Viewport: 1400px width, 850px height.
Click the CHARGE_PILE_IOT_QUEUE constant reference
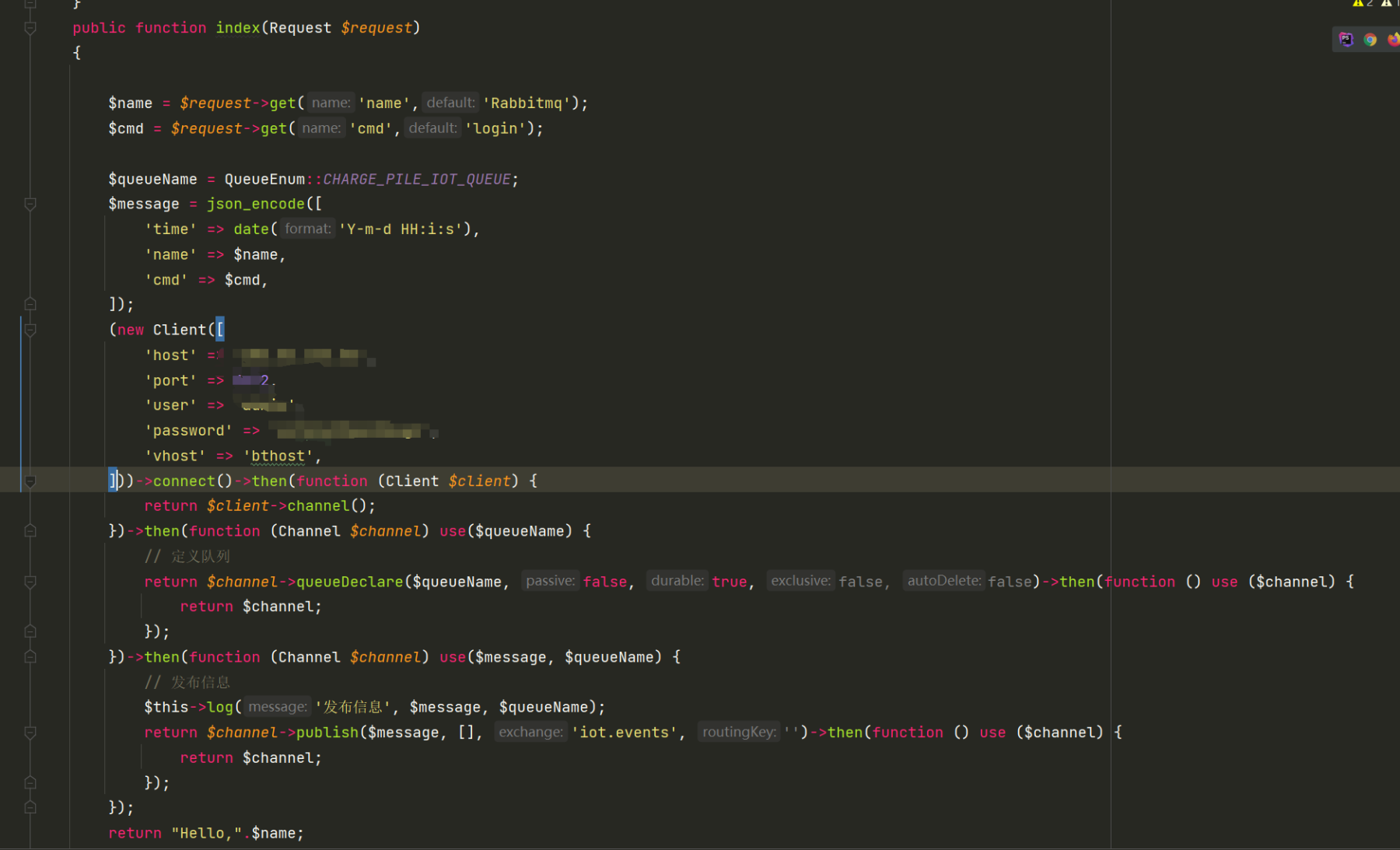[x=417, y=179]
